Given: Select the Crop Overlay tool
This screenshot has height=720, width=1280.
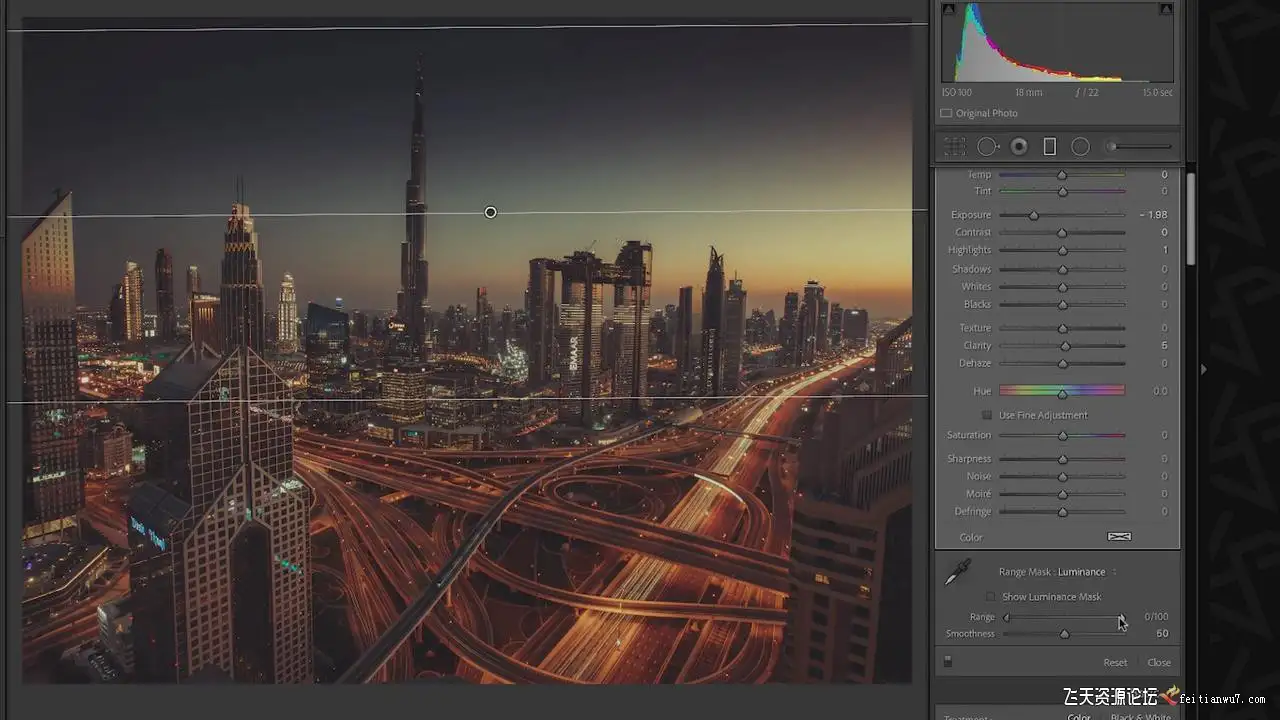Looking at the screenshot, I should point(955,146).
